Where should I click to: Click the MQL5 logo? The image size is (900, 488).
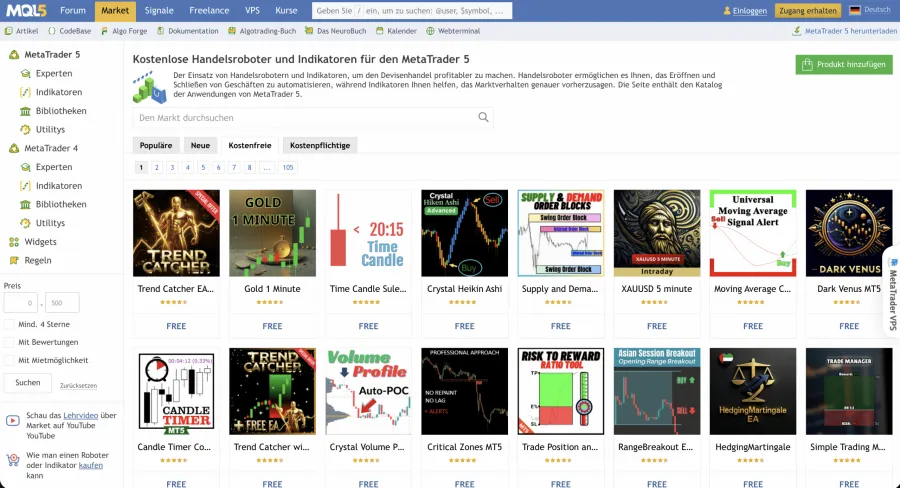click(26, 10)
